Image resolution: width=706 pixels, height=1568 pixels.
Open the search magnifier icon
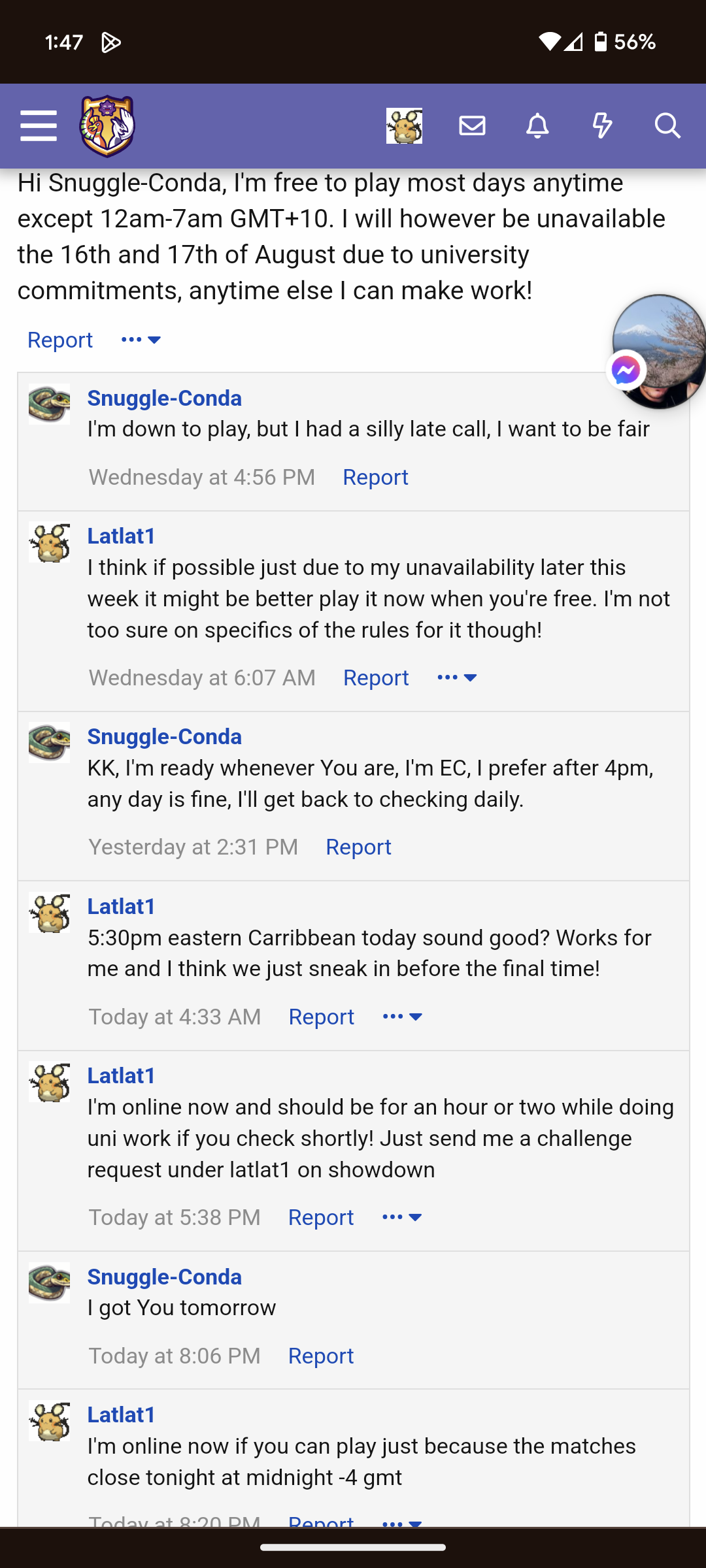coord(667,125)
